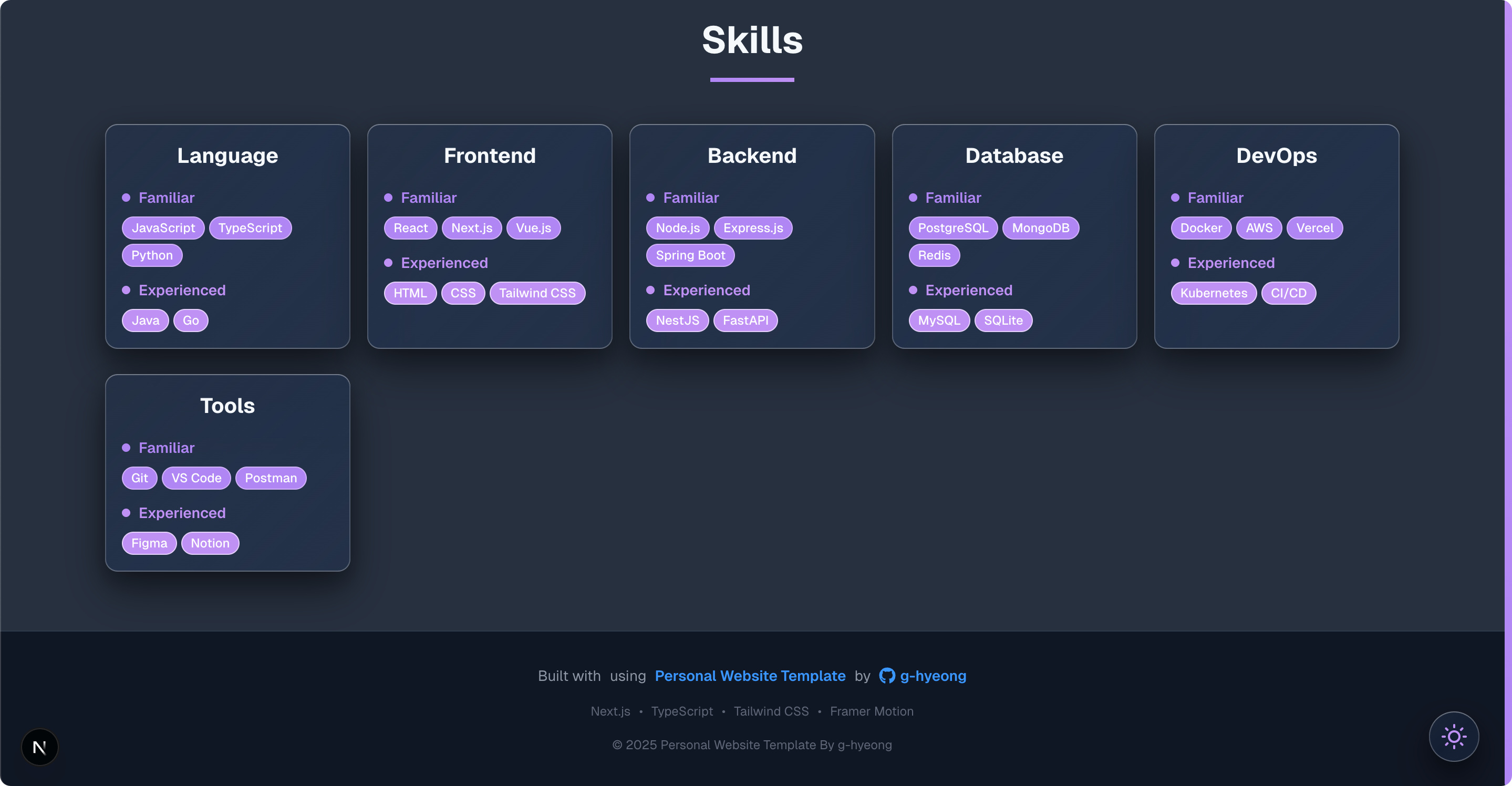Image resolution: width=1512 pixels, height=786 pixels.
Task: Toggle the light/dark theme sun button
Action: 1453,737
